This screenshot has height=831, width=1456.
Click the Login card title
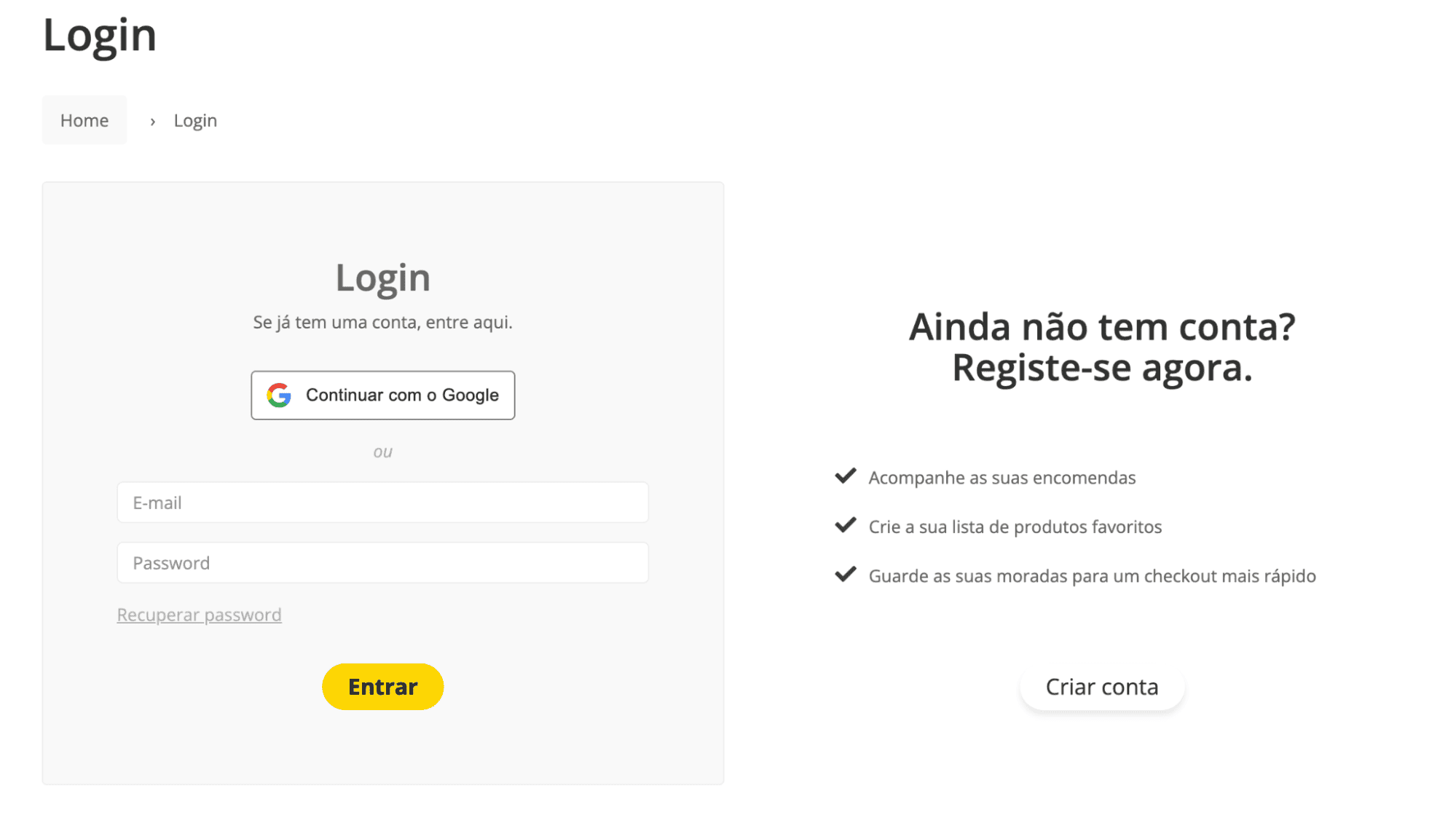[x=382, y=277]
